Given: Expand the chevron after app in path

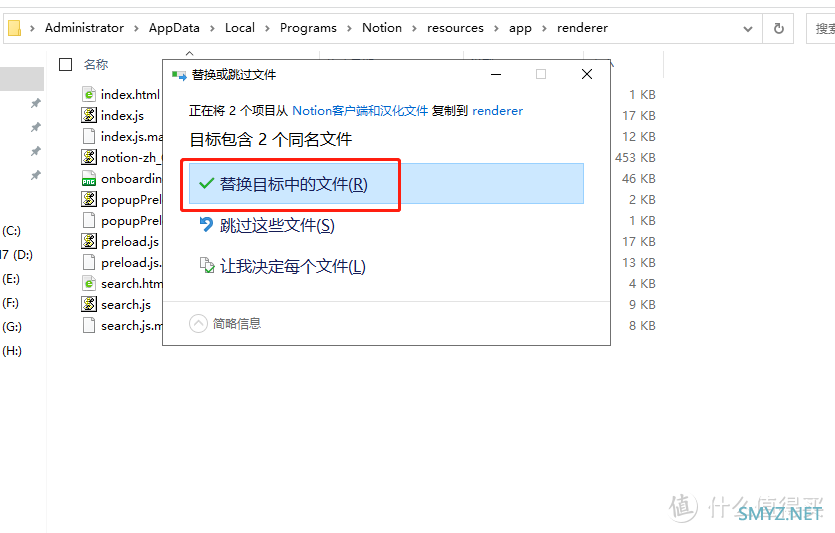Looking at the screenshot, I should (x=544, y=28).
